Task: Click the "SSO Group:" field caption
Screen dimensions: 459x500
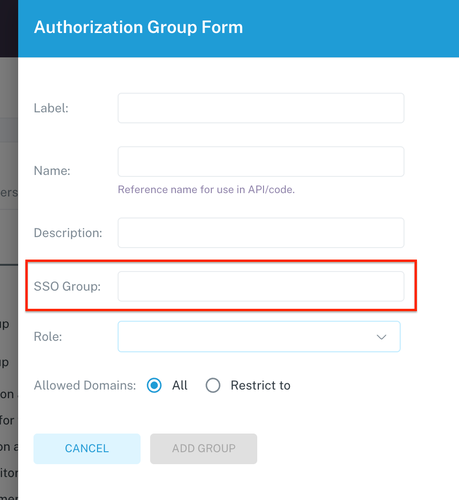Action: 67,286
